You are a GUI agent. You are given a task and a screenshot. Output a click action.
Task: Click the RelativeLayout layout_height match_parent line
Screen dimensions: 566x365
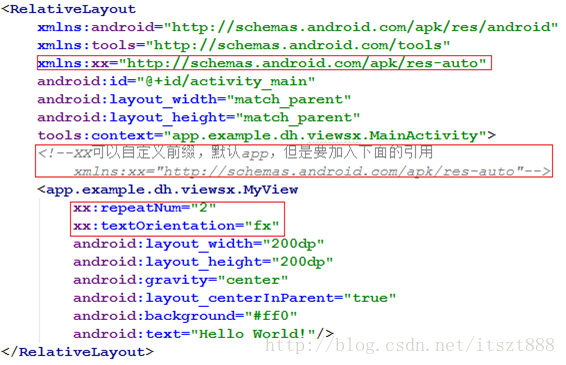(x=199, y=118)
